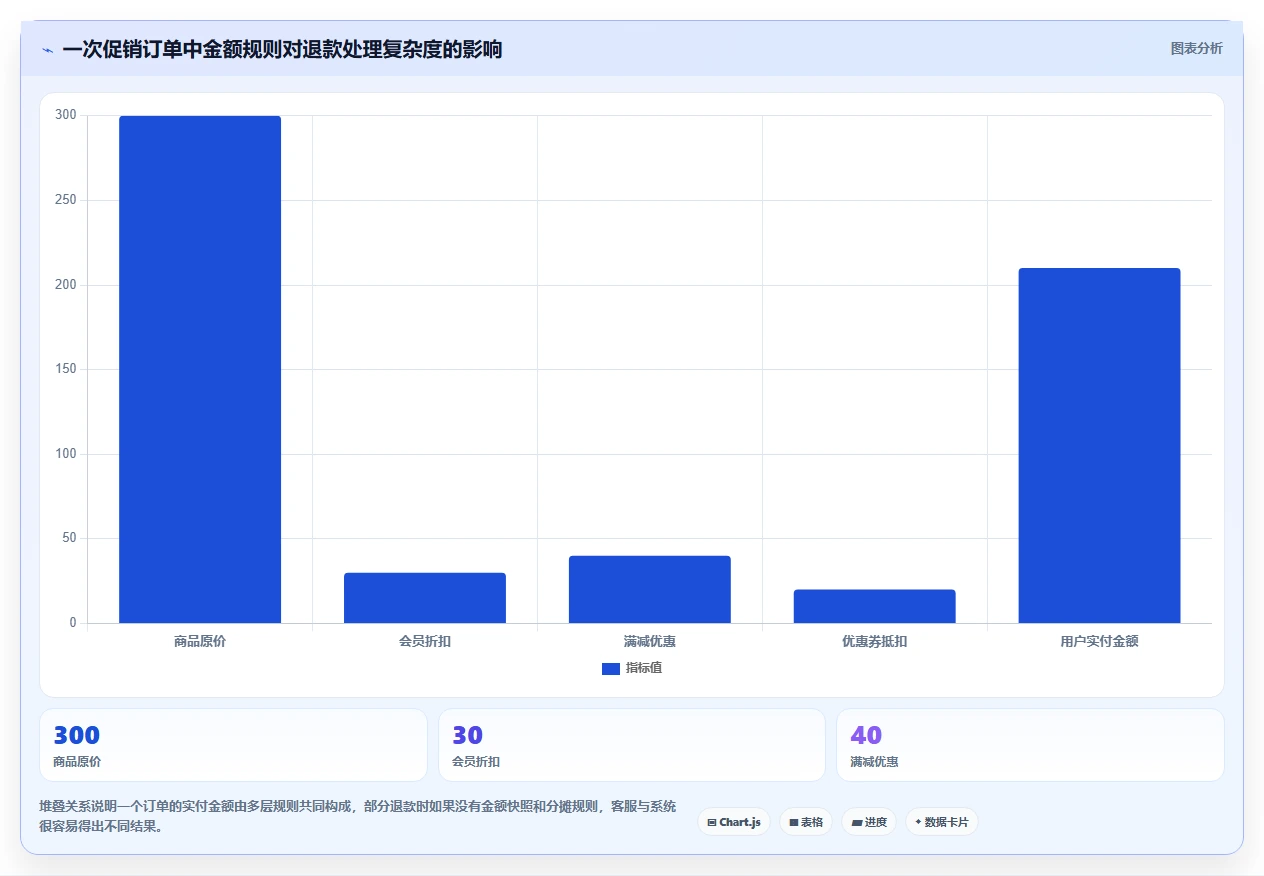Click the 300 y-axis tick label

pos(66,115)
